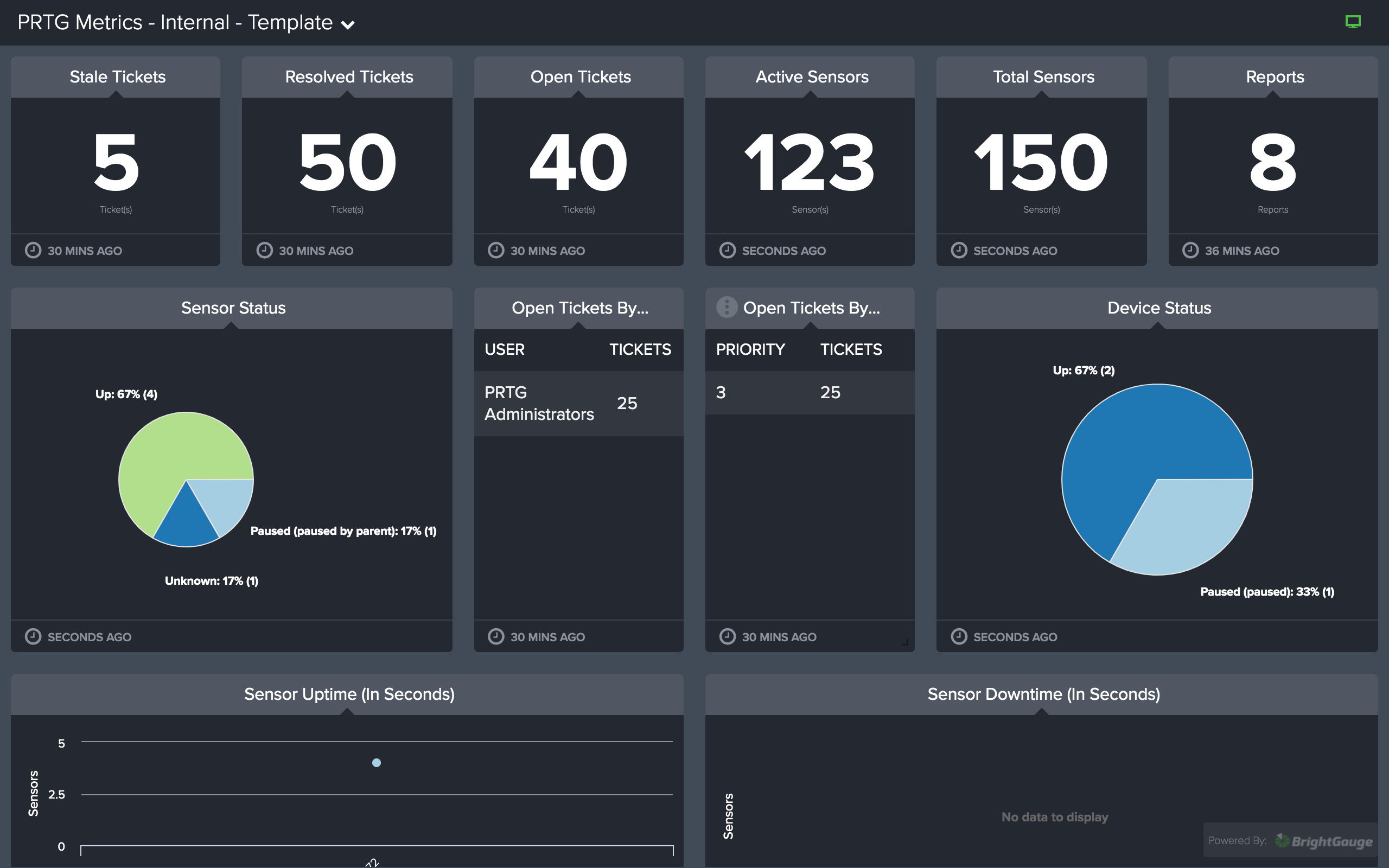The image size is (1389, 868).
Task: Click the clock icon on Active Sensors
Action: tap(727, 250)
